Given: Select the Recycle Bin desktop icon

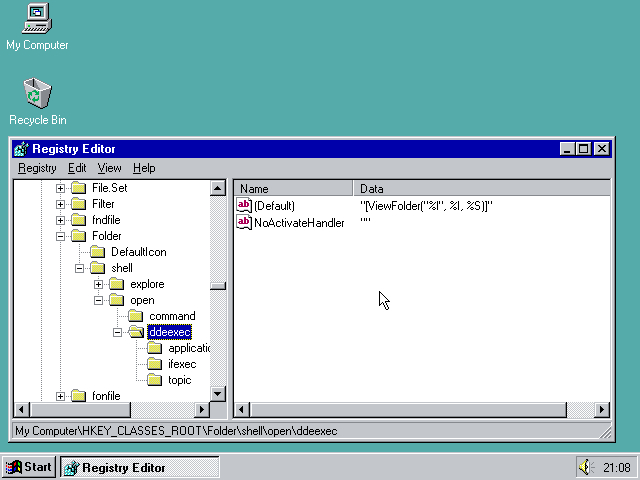Looking at the screenshot, I should click(x=37, y=93).
